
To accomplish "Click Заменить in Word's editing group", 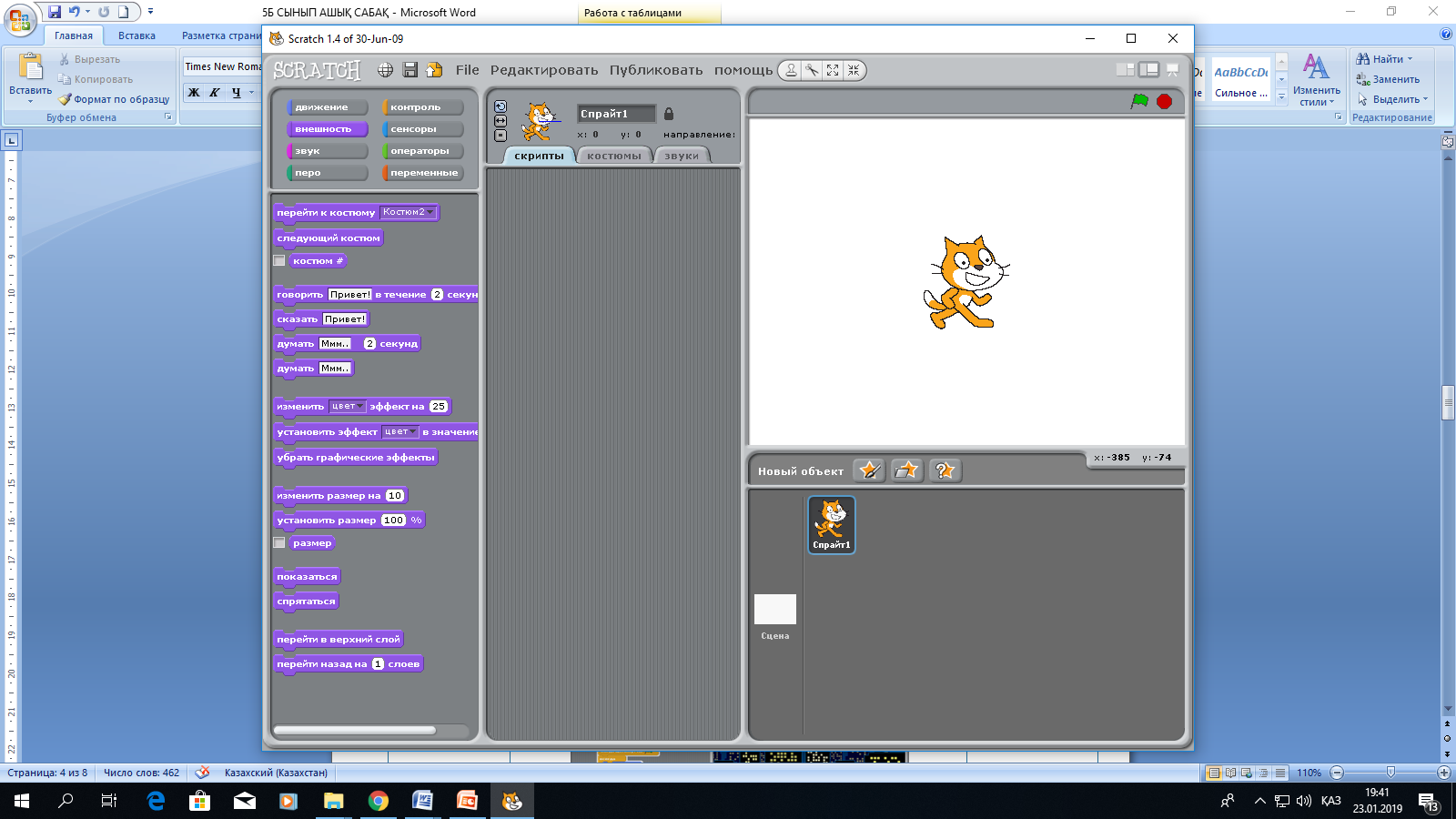I will tap(1388, 79).
